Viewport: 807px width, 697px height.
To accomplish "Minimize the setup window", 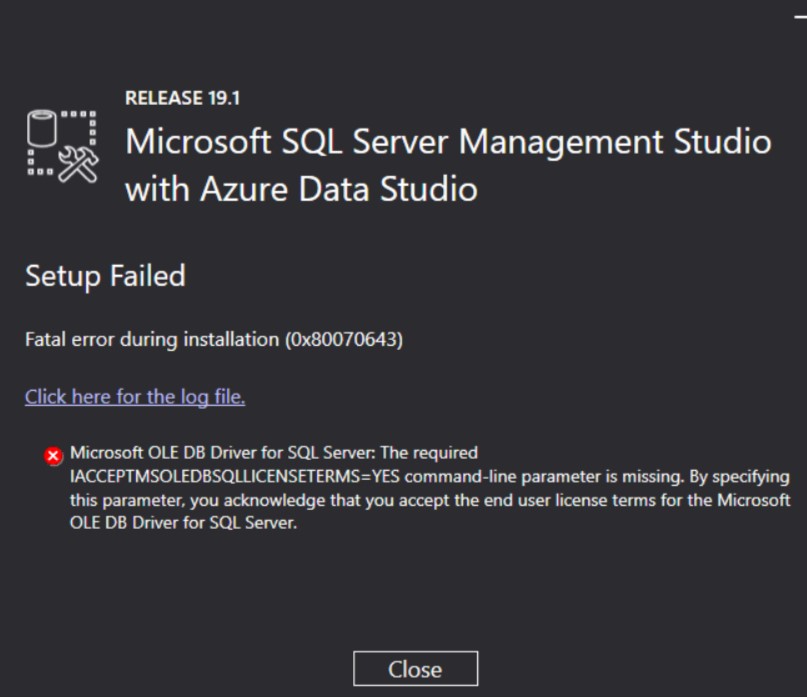I will pos(800,17).
